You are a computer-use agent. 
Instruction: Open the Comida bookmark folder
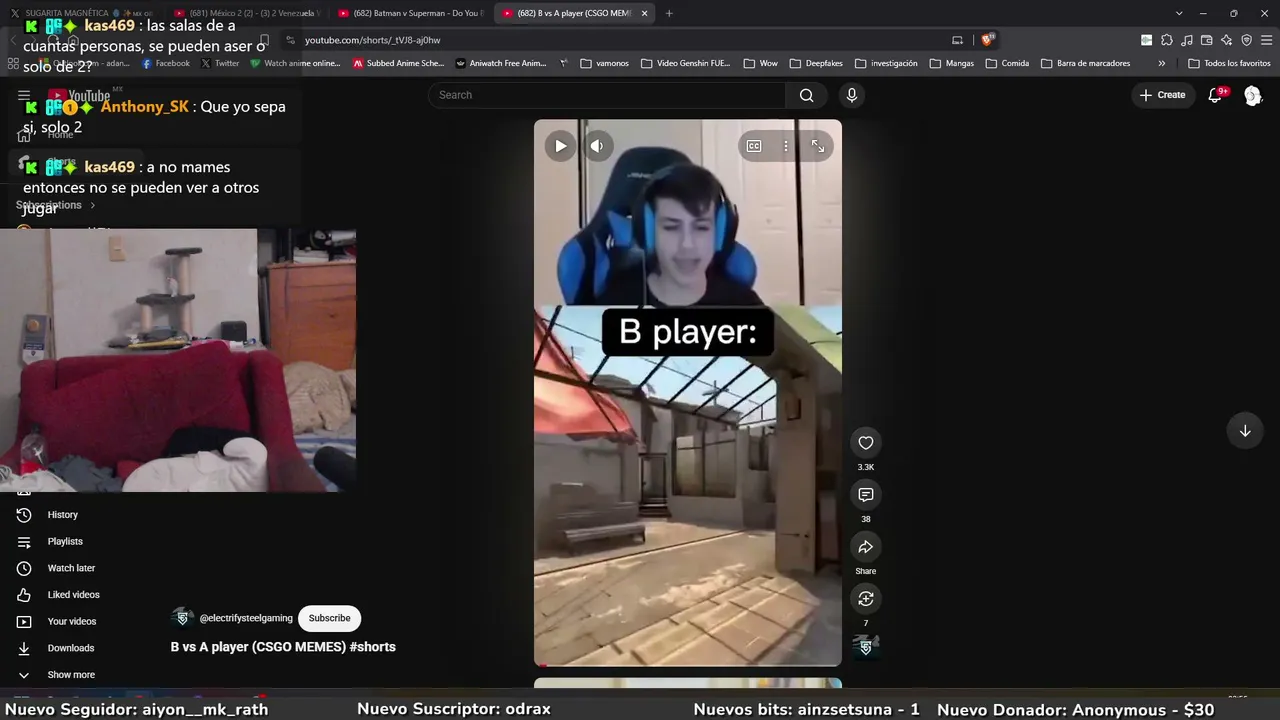point(1007,63)
